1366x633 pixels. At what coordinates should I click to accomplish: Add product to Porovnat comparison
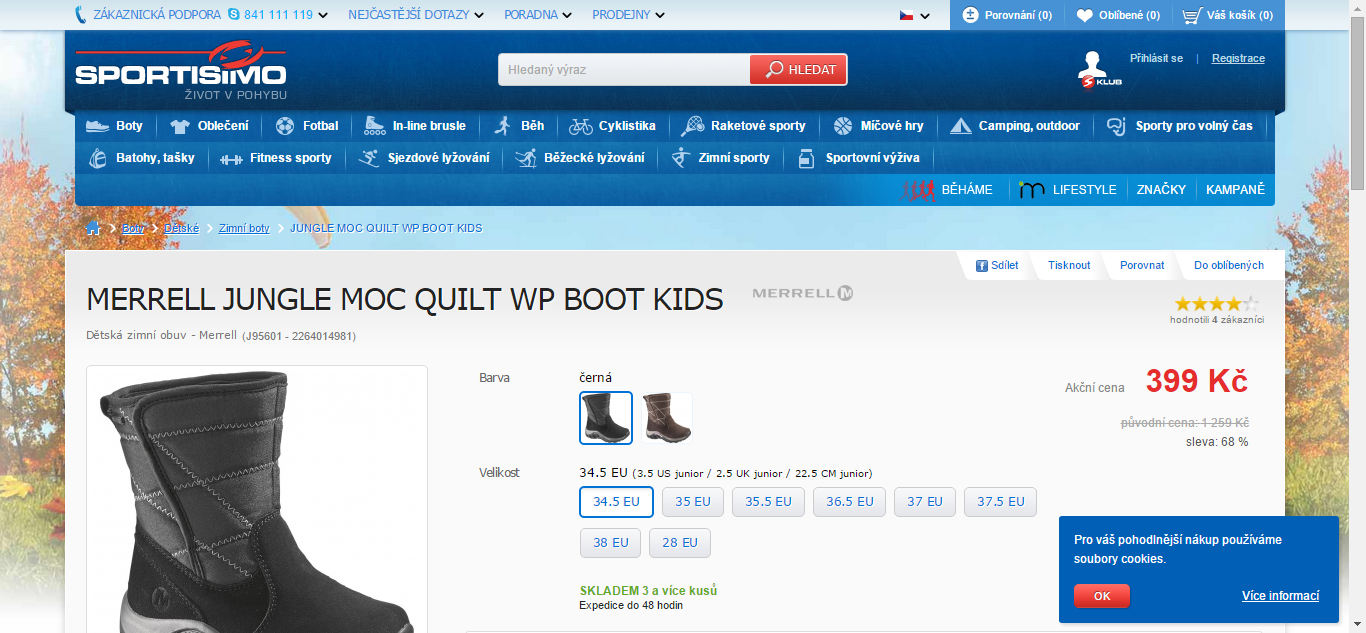click(x=1142, y=265)
